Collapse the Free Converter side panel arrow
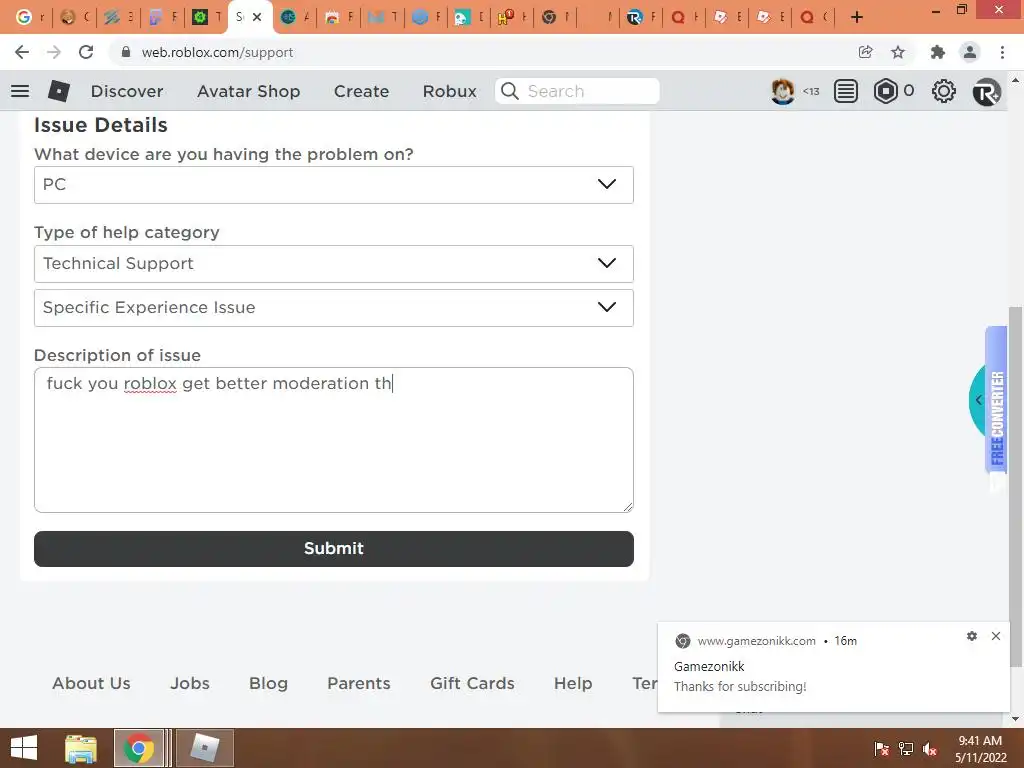 click(978, 400)
